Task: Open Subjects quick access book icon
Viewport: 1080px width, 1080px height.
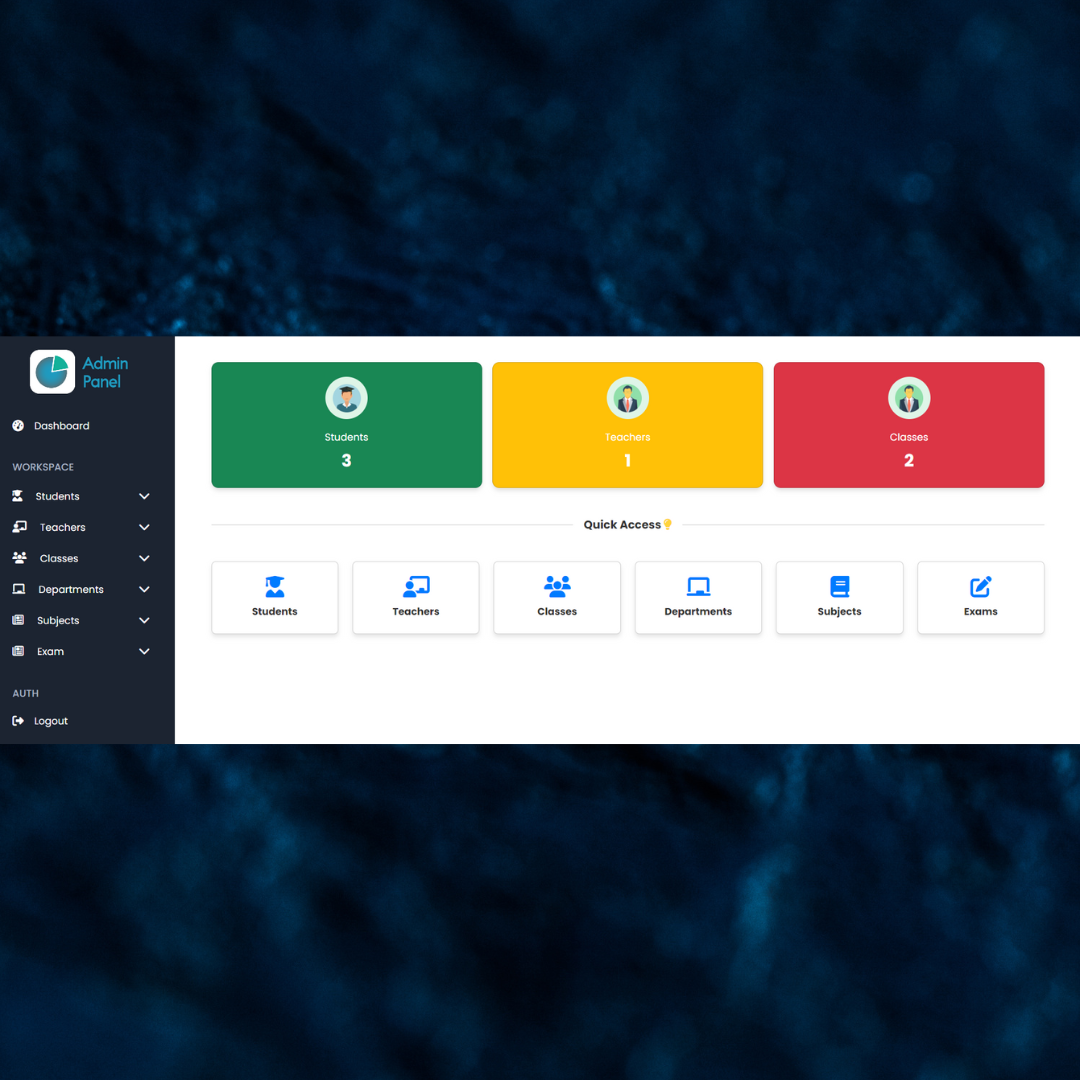Action: [x=840, y=587]
